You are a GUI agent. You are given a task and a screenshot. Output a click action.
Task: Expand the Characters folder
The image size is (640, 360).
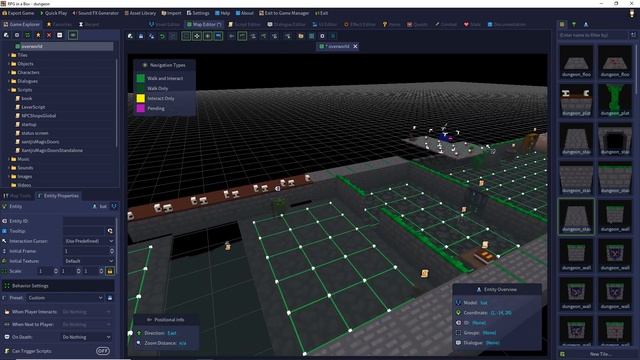9,73
